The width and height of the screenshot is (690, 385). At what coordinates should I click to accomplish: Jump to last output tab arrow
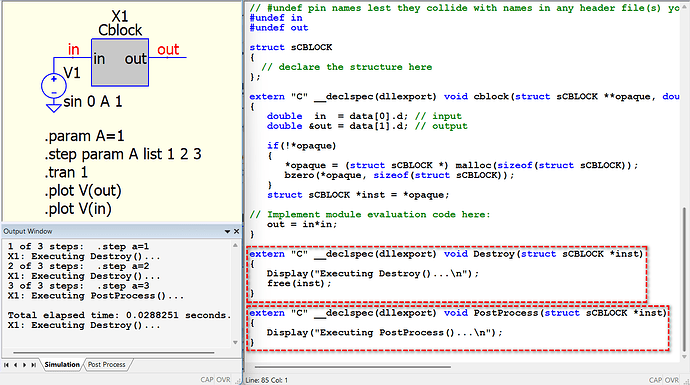coord(33,365)
